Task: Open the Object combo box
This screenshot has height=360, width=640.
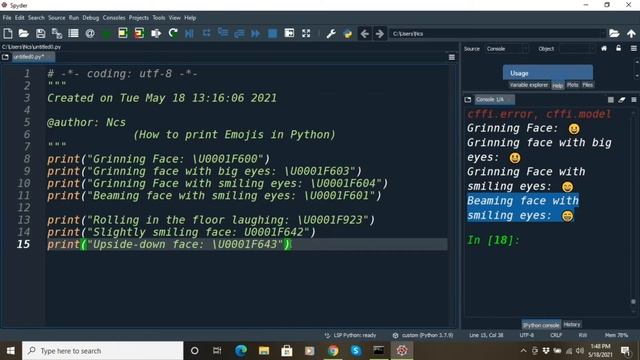Action: [x=577, y=49]
